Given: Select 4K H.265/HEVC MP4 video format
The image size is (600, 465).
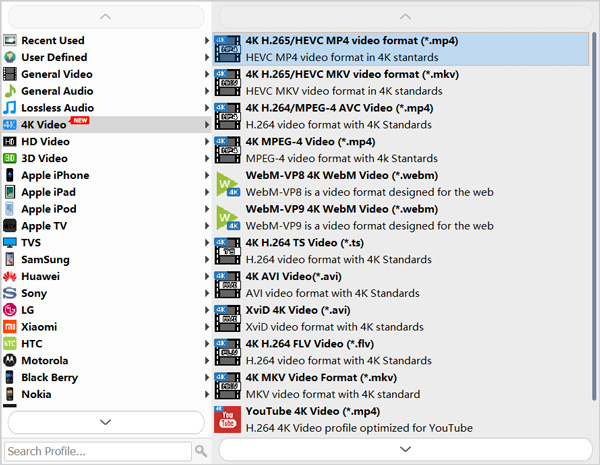Looking at the screenshot, I should [401, 49].
